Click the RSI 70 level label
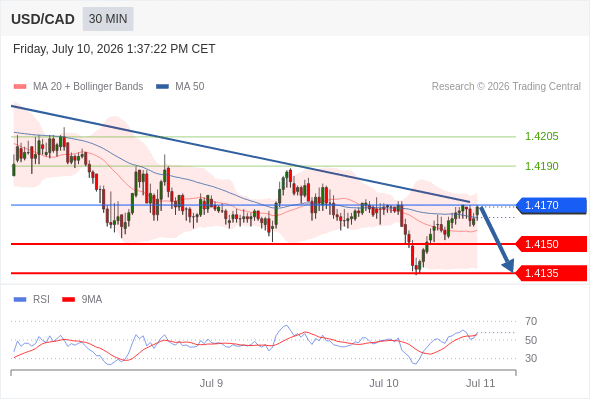This screenshot has height=400, width=590. click(531, 322)
